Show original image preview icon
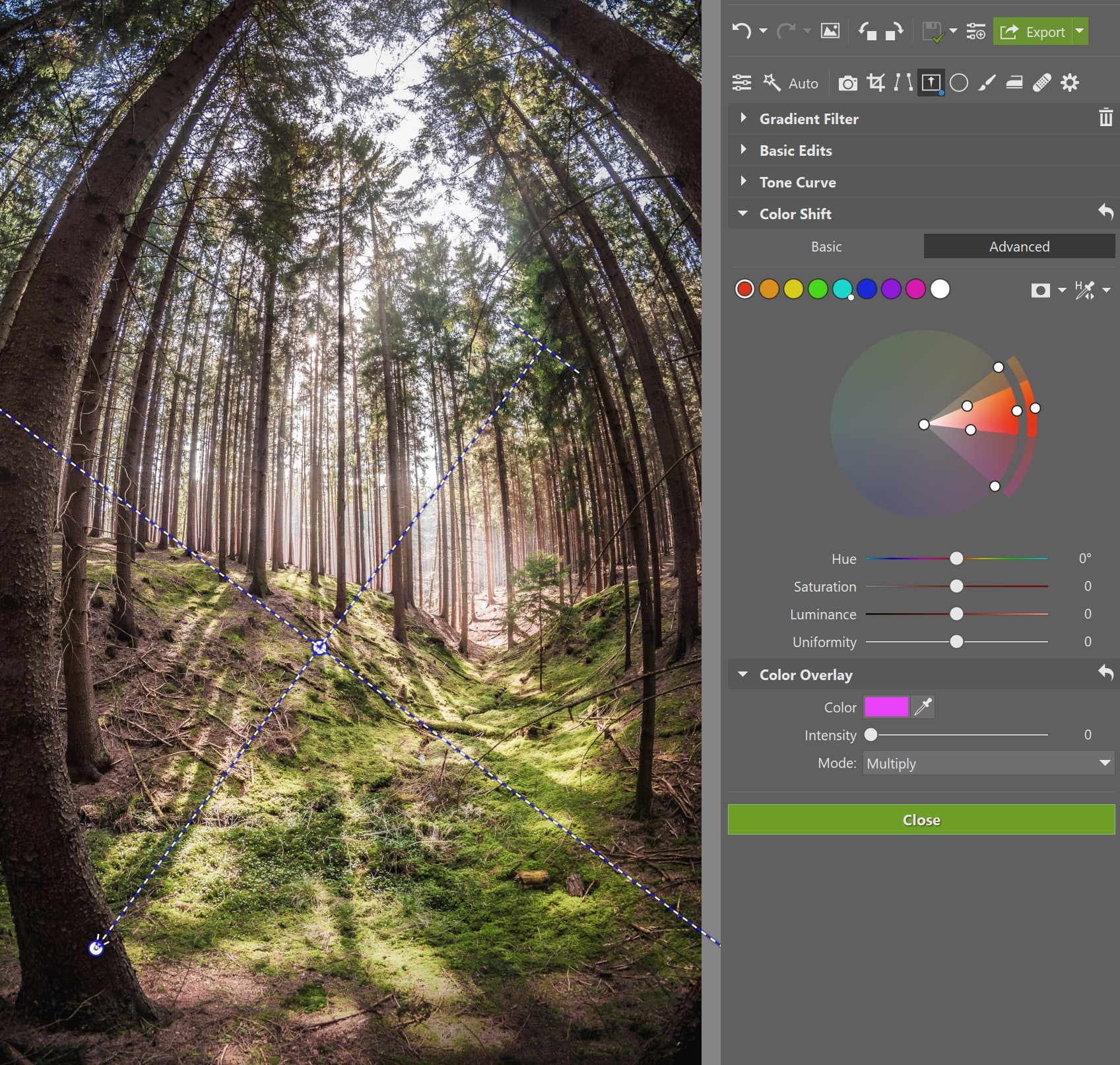 [830, 31]
